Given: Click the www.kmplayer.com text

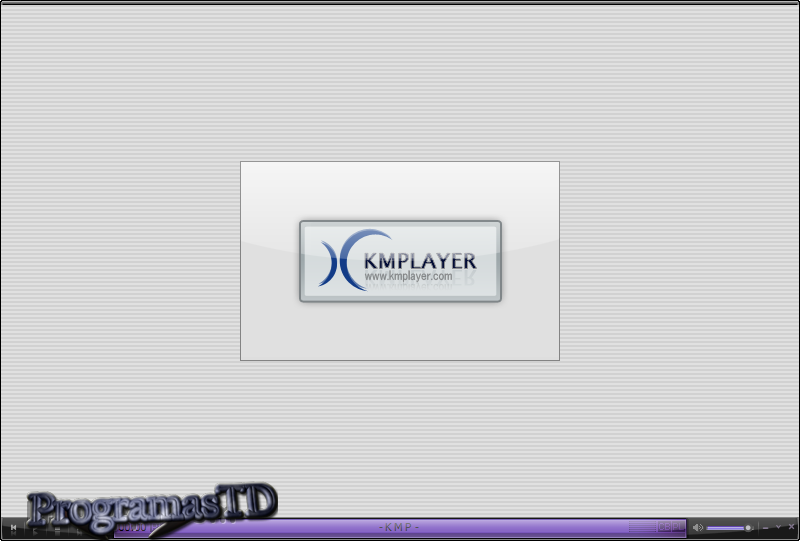Looking at the screenshot, I should (408, 276).
